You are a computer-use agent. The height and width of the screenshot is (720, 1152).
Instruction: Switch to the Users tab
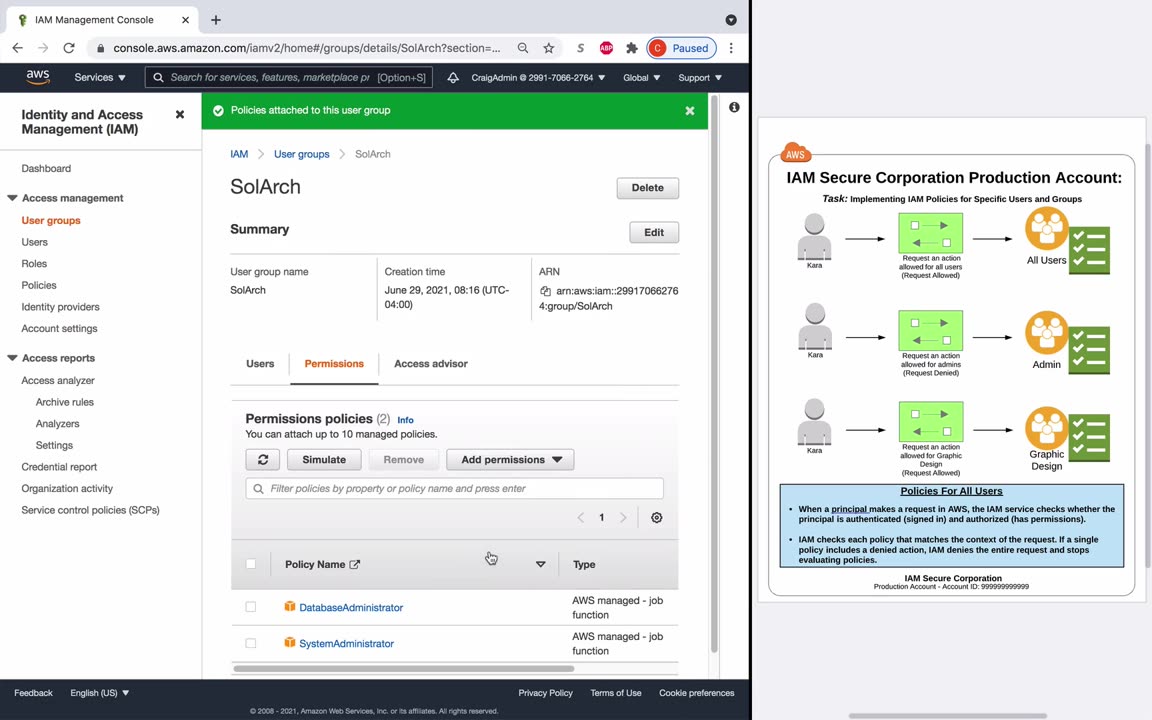[x=260, y=364]
